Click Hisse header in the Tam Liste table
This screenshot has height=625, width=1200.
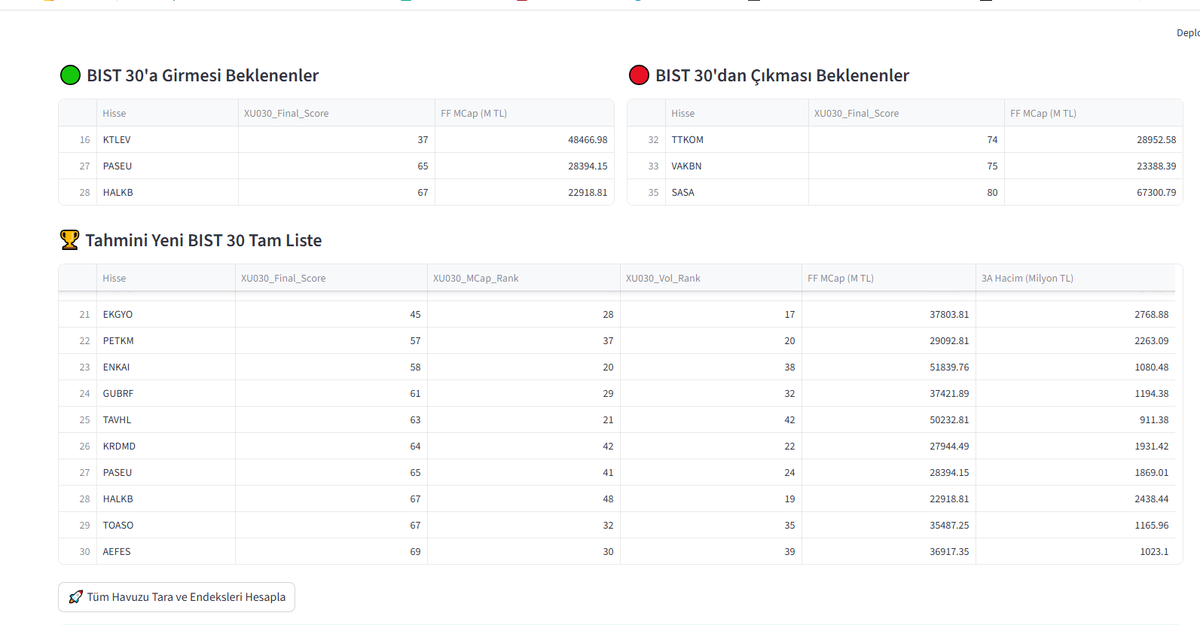tap(166, 278)
